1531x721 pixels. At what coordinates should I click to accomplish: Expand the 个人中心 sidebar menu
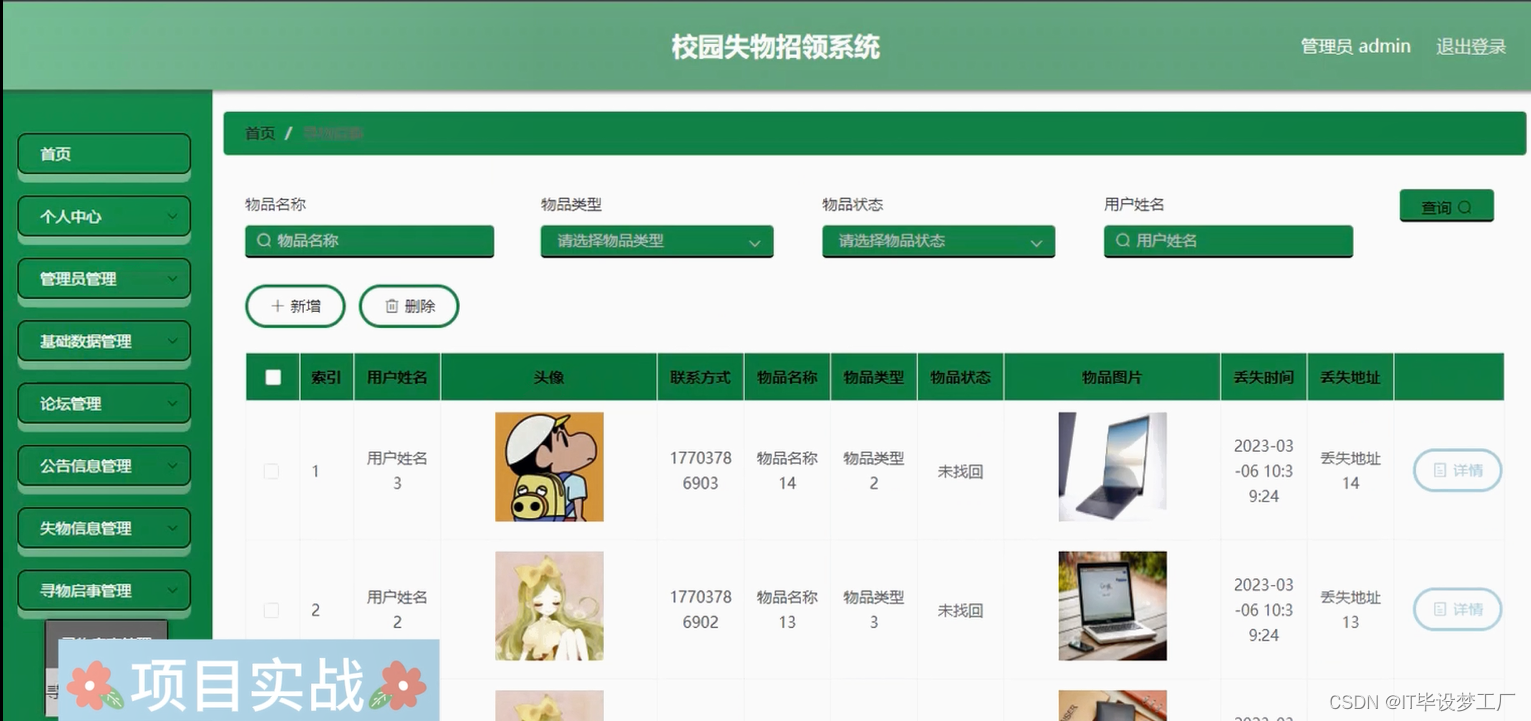pos(104,216)
